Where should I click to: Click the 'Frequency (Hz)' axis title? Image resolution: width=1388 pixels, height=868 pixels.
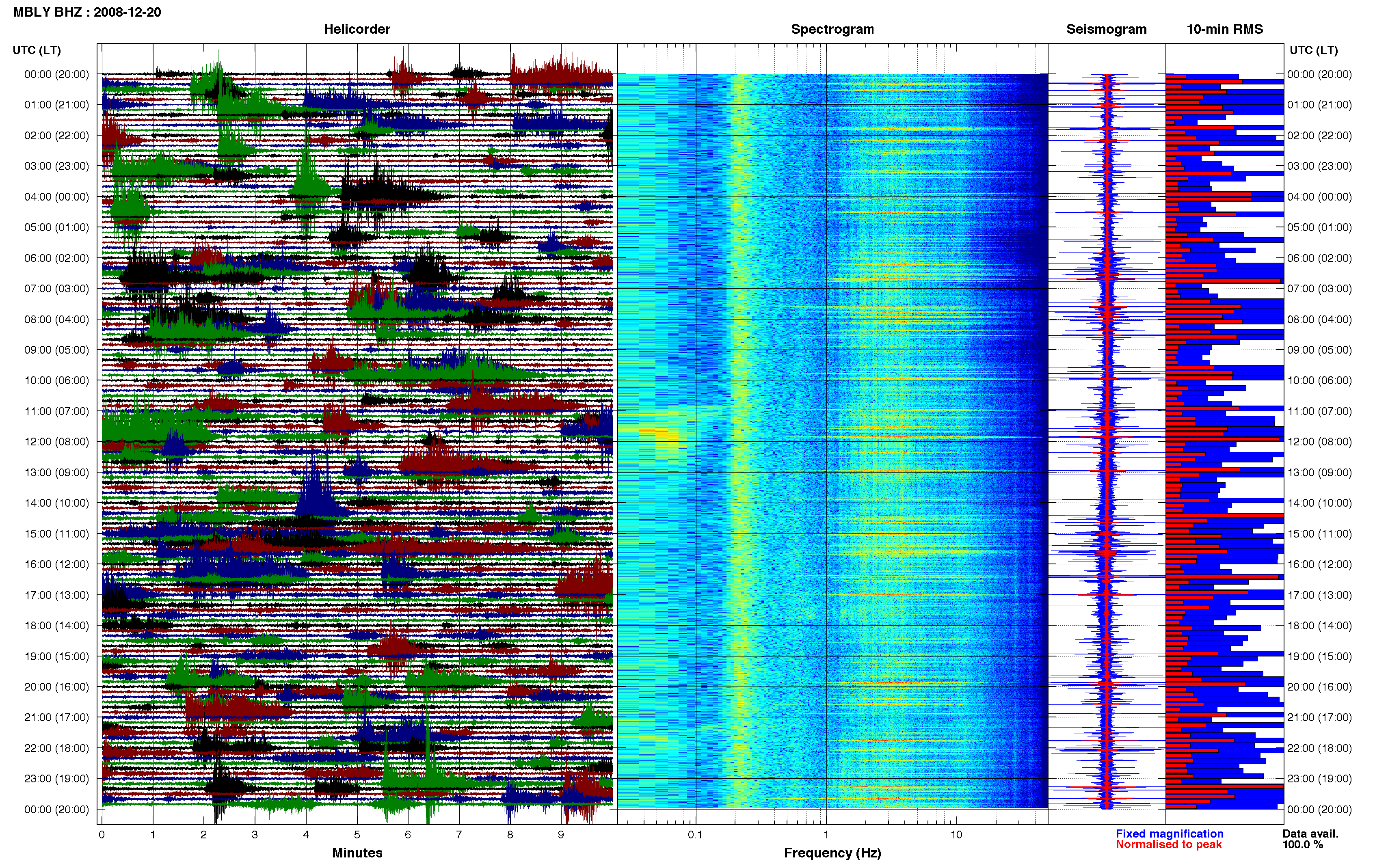832,853
